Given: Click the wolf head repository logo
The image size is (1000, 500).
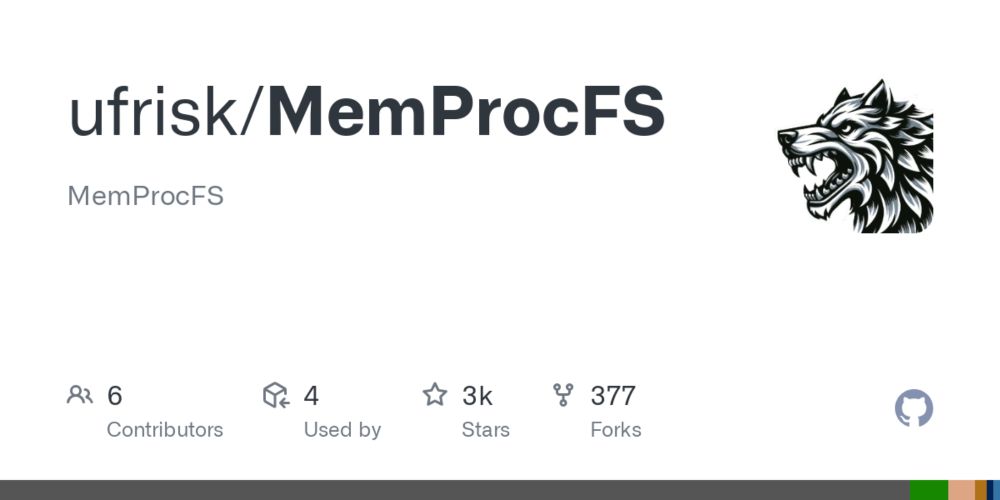Looking at the screenshot, I should (855, 156).
